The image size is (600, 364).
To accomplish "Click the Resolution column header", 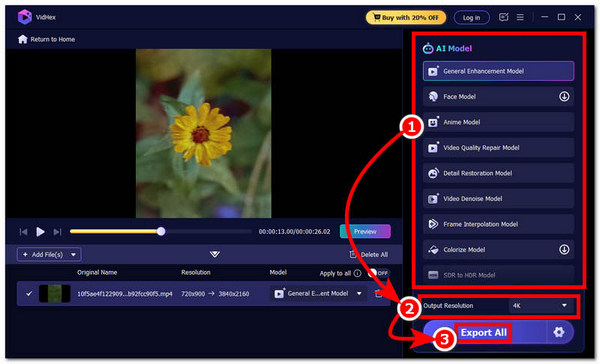I will [196, 273].
